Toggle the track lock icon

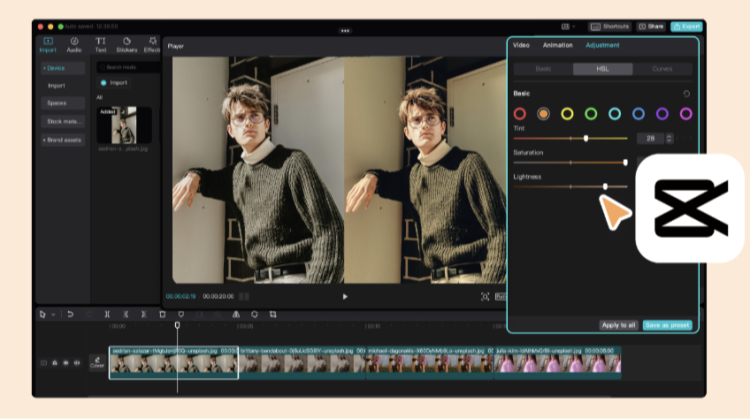(55, 363)
